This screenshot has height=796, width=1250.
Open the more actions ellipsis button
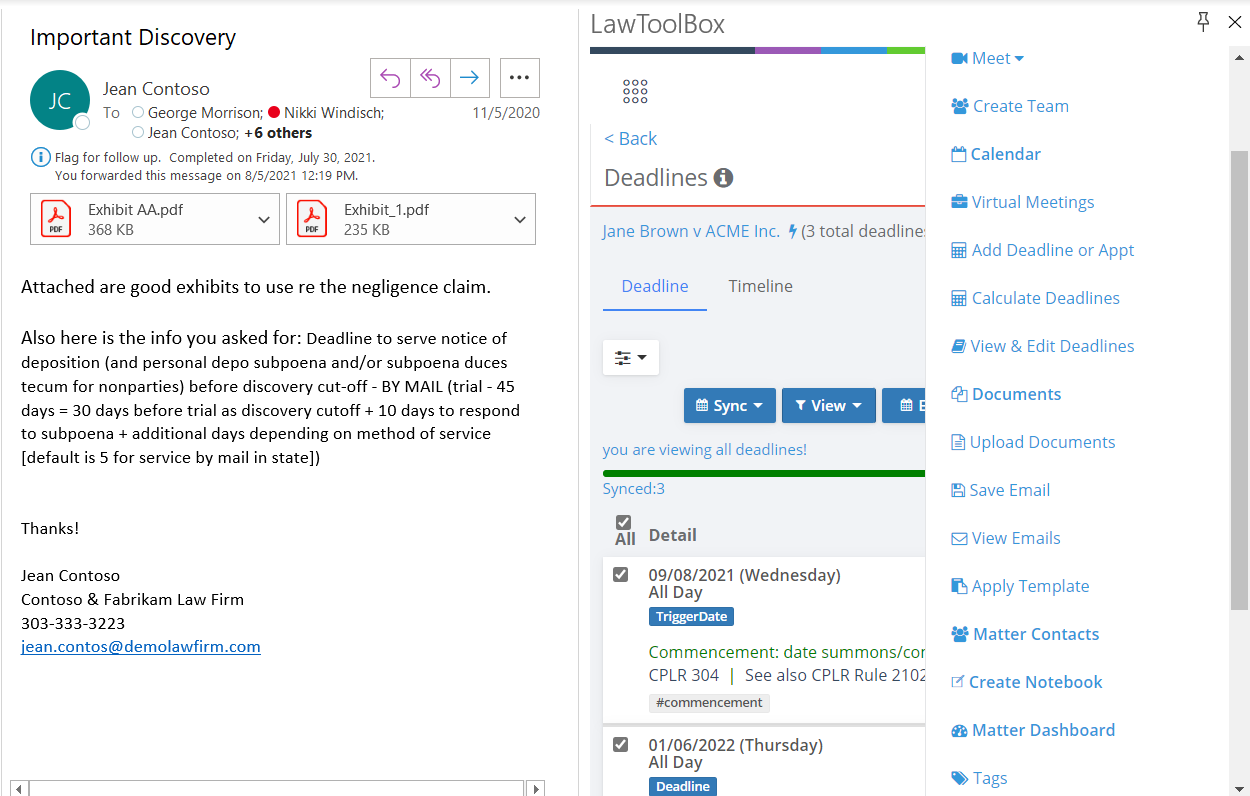click(519, 78)
